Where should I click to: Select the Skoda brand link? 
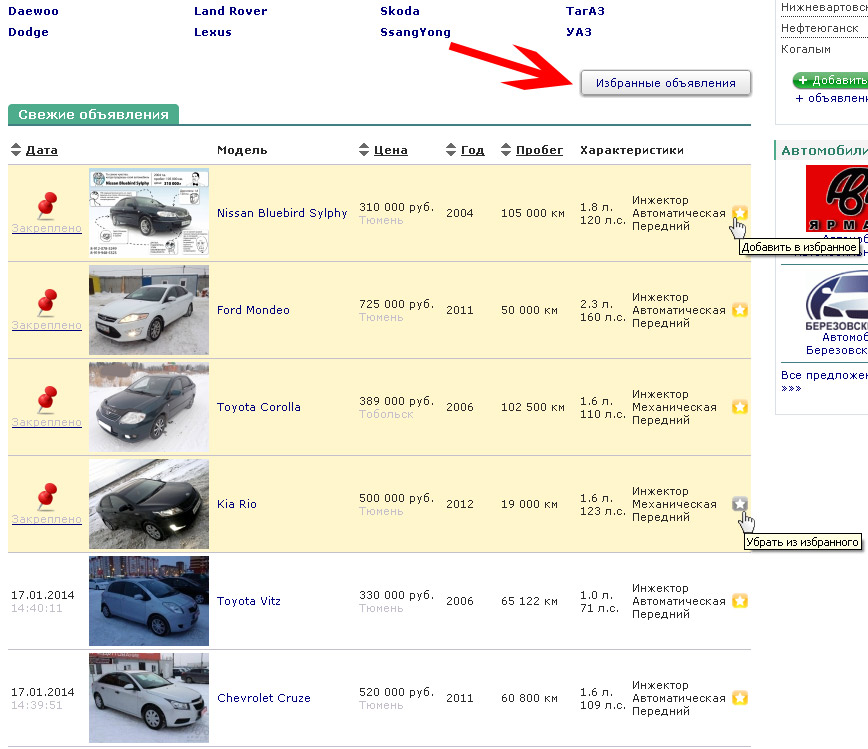400,11
